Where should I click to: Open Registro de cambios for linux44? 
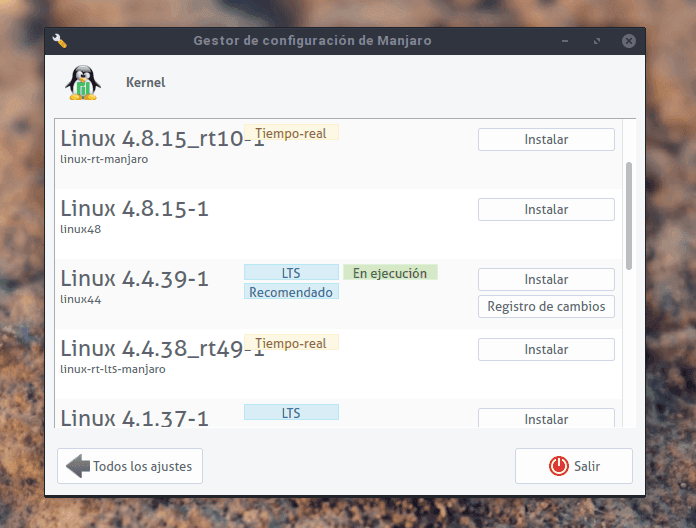(546, 307)
